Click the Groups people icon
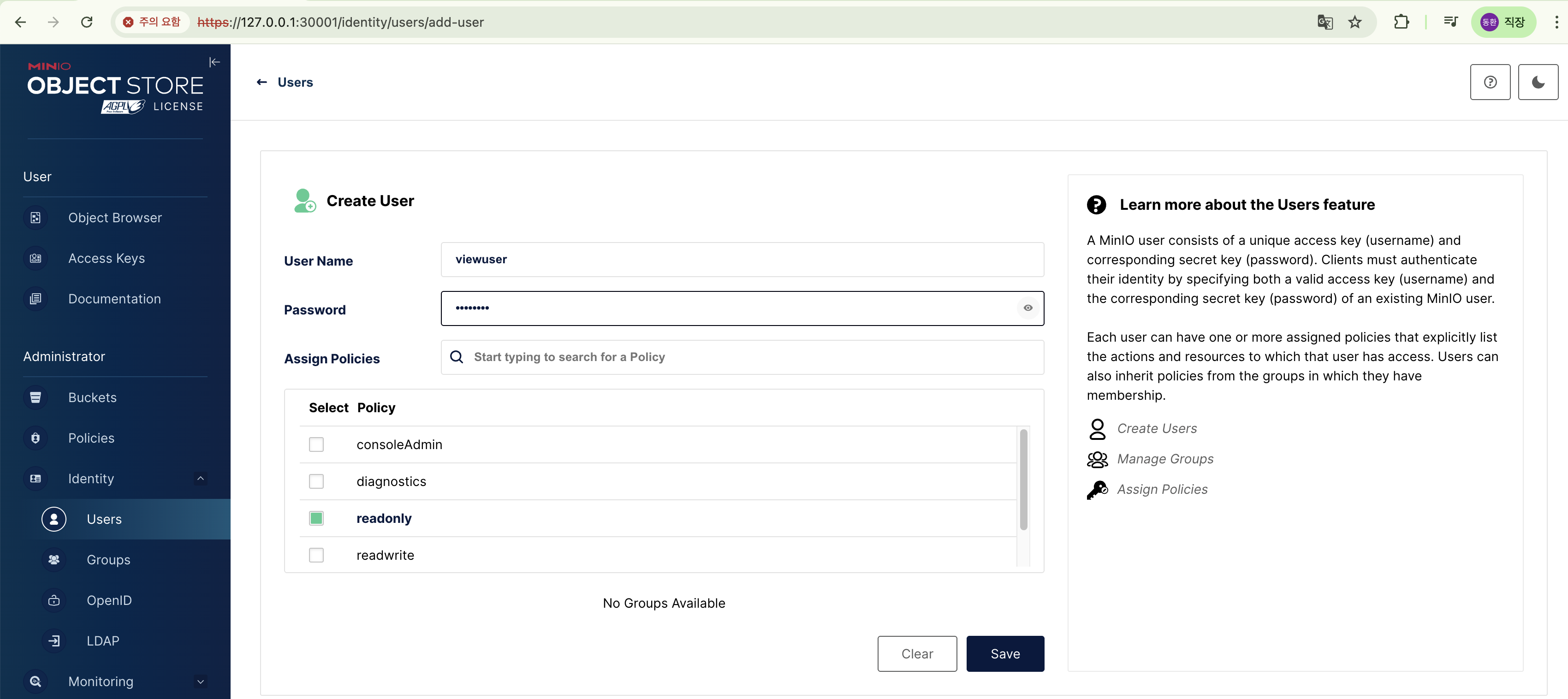1568x699 pixels. (54, 560)
